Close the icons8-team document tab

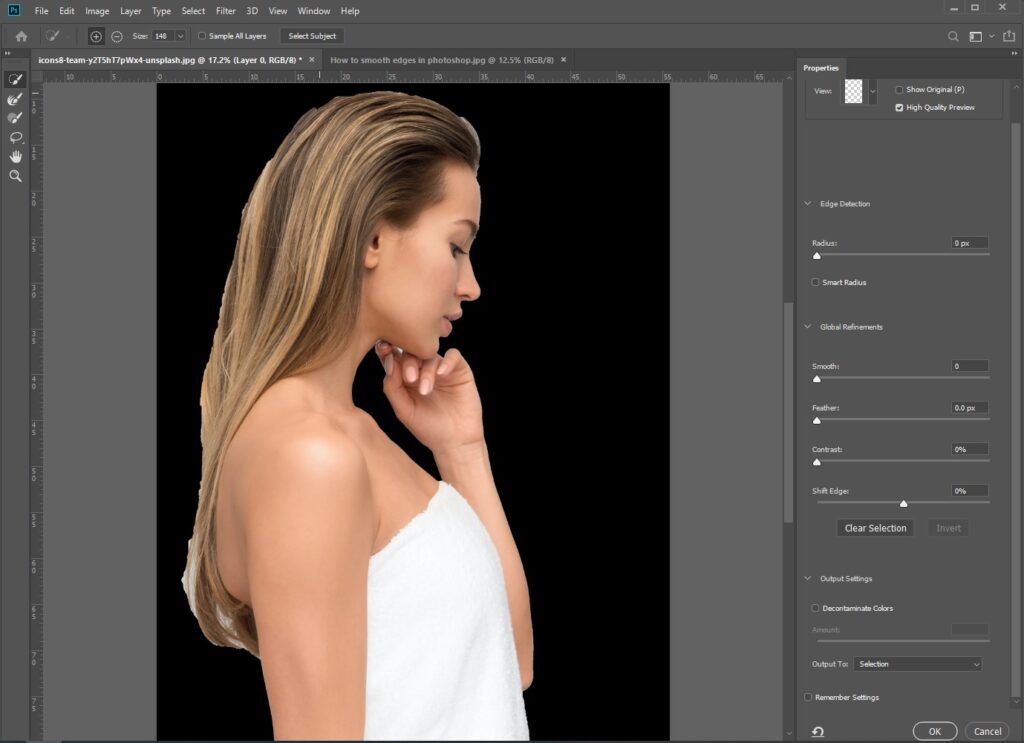coord(312,59)
